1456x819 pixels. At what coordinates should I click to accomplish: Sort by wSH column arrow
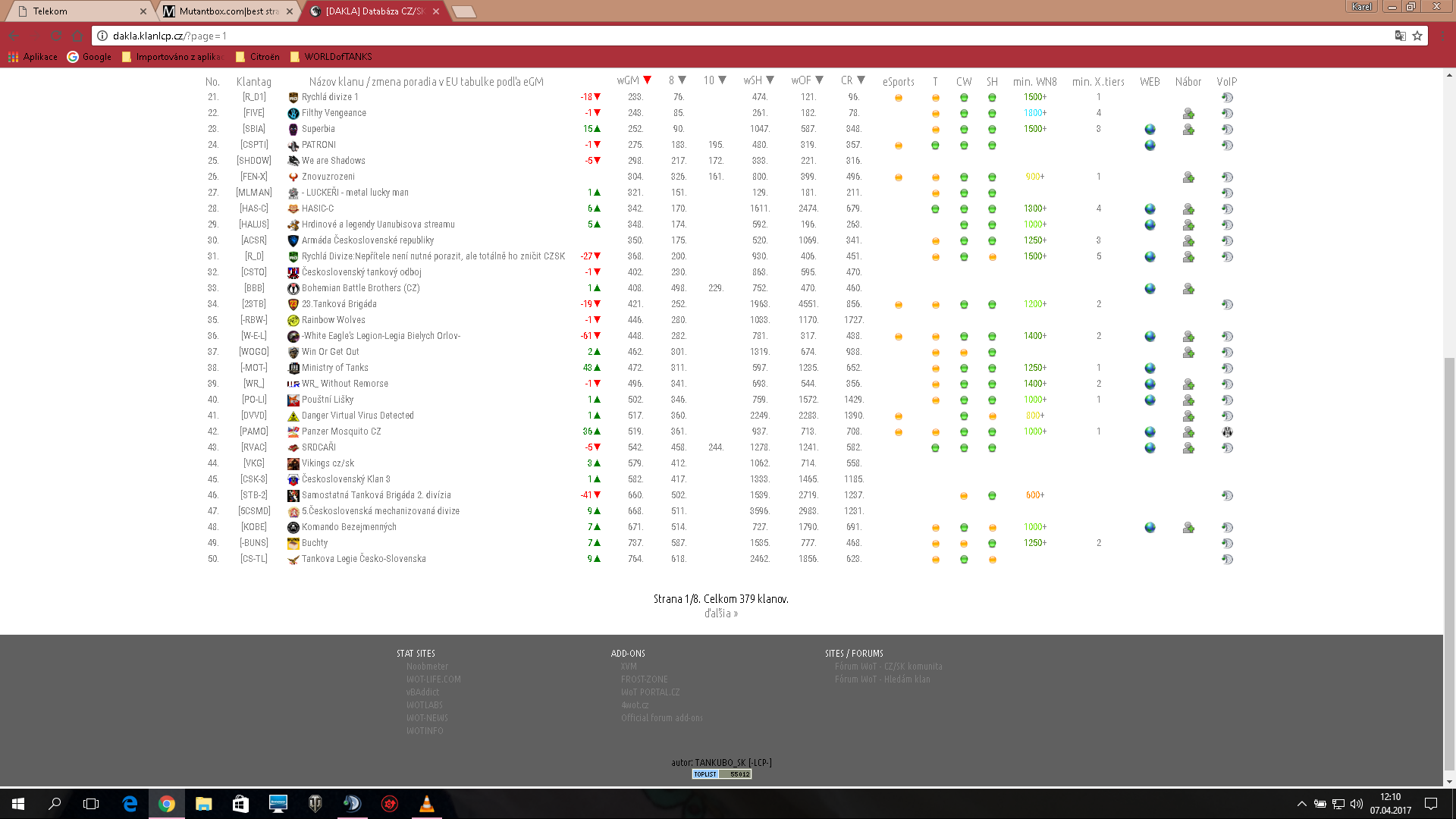(770, 80)
